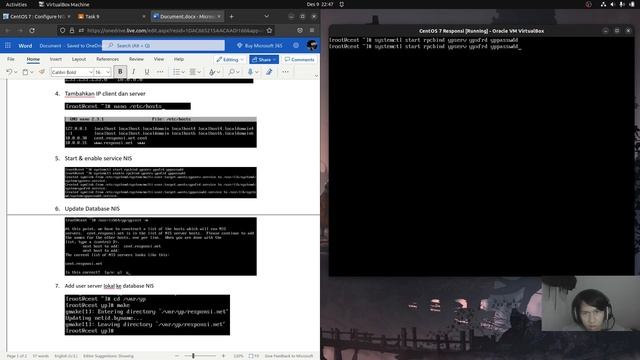Open the Help ribbon tab
Screen dimensions: 640x360
click(x=179, y=59)
